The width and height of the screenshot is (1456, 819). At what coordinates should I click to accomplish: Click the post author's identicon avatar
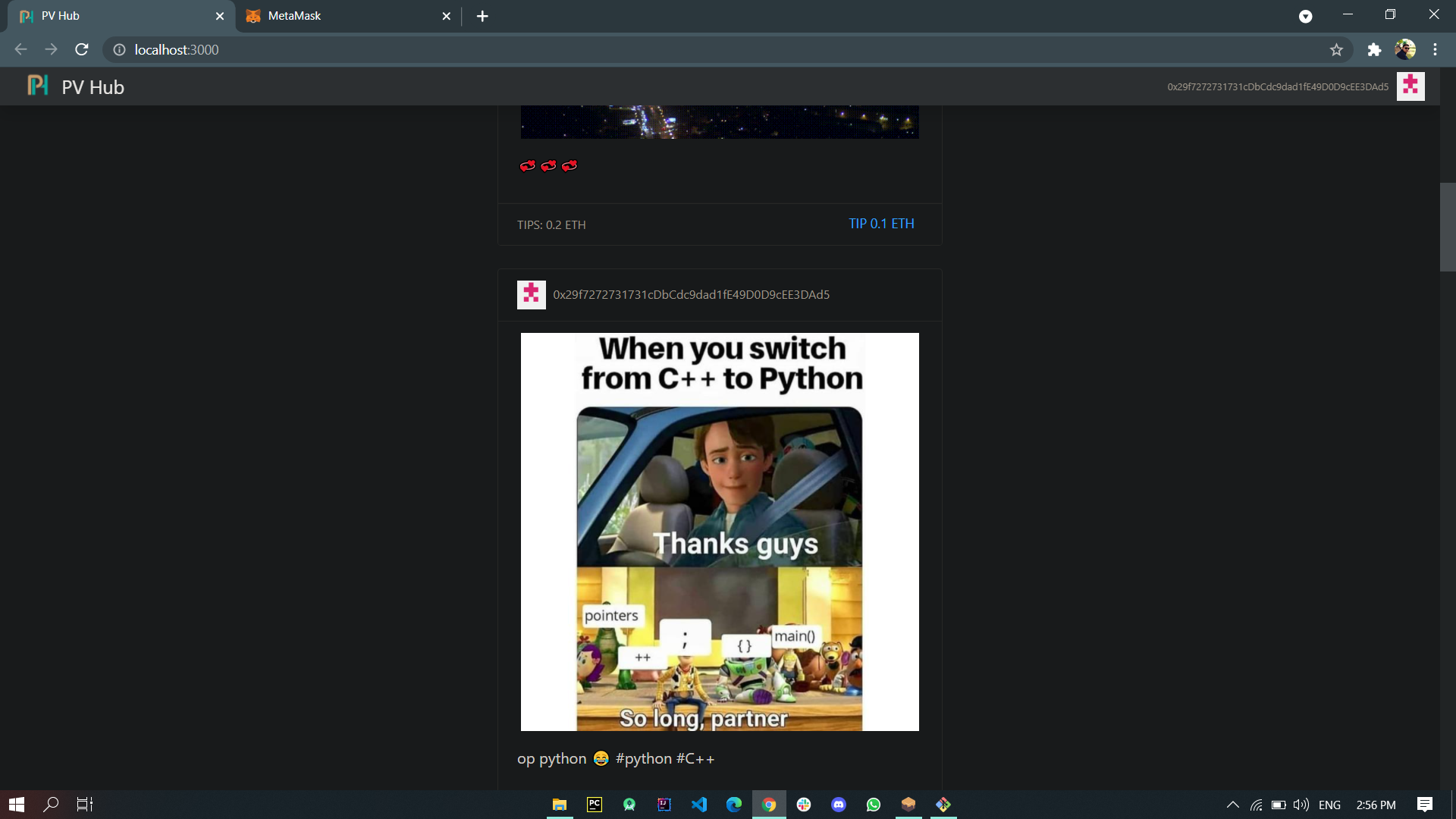pos(531,294)
